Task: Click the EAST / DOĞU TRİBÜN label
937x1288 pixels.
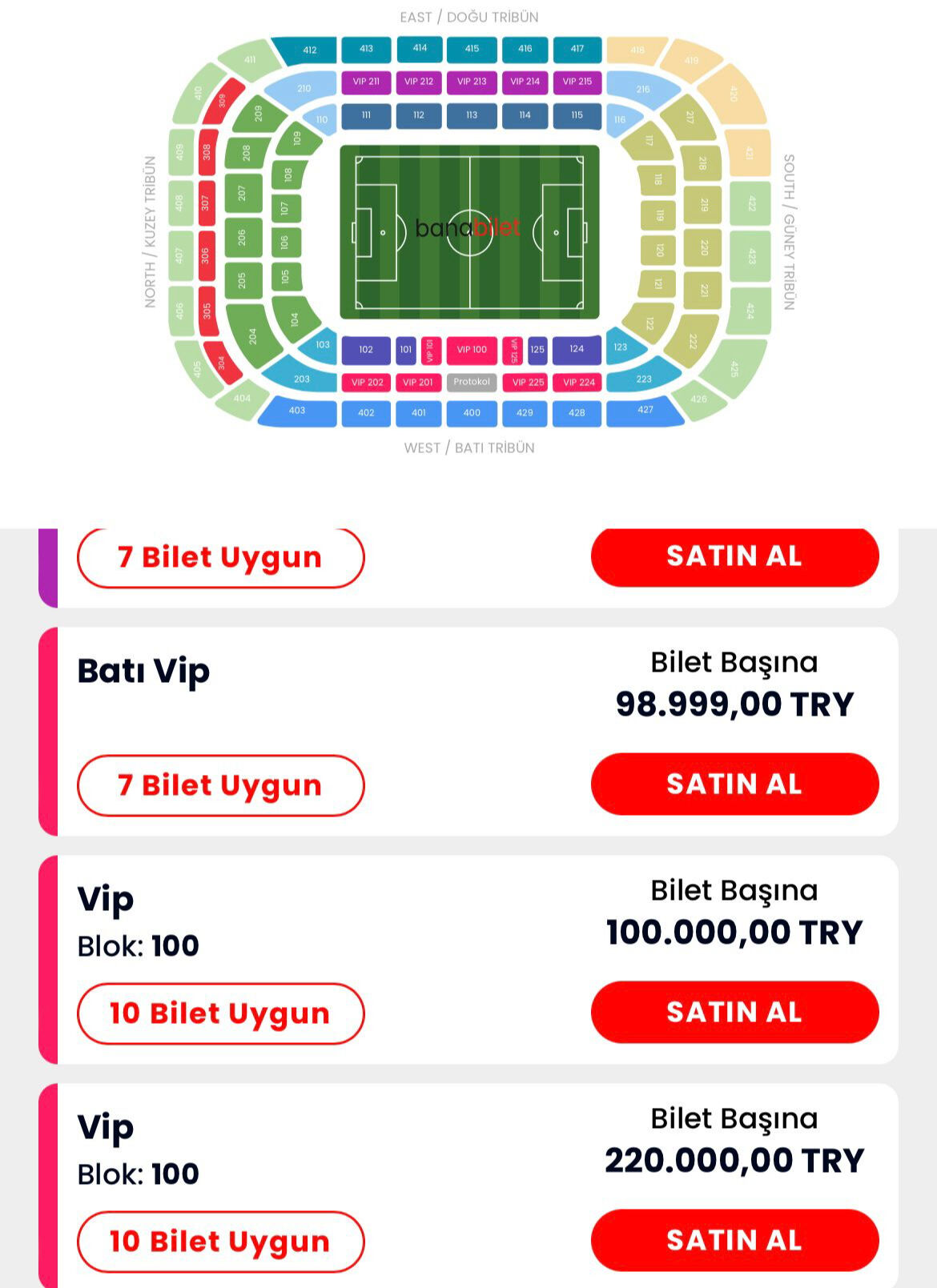Action: [468, 16]
